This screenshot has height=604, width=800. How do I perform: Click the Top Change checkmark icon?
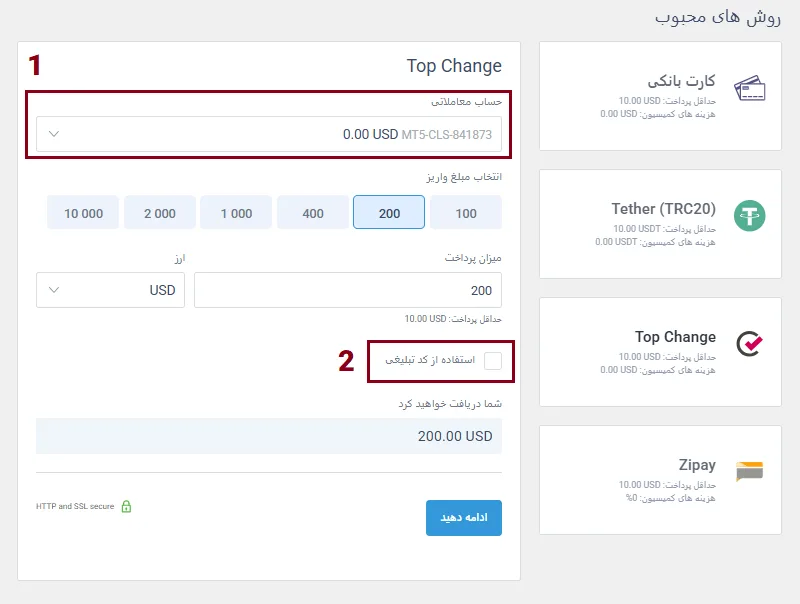750,344
